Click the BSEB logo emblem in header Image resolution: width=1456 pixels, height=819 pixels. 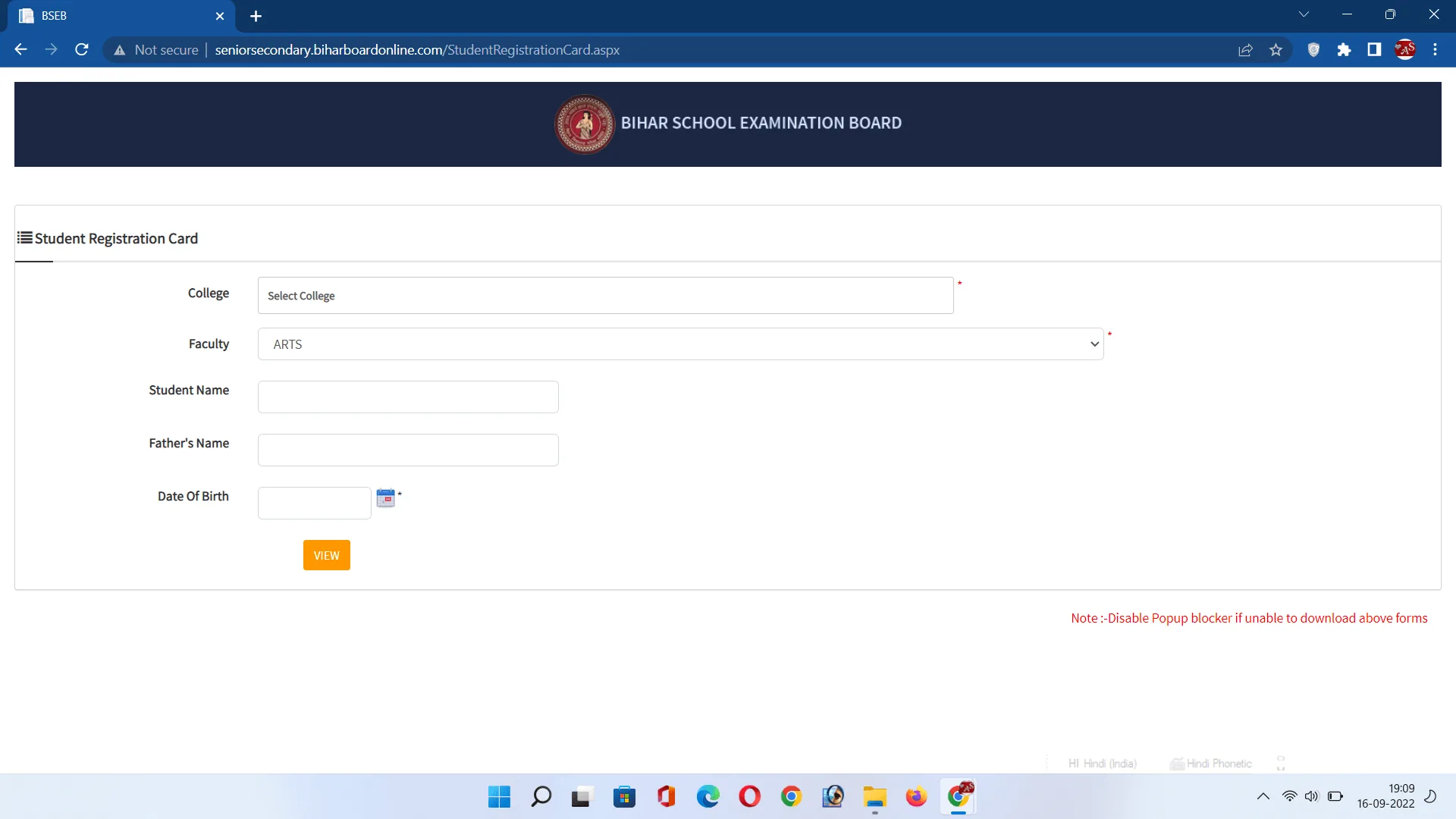point(584,124)
